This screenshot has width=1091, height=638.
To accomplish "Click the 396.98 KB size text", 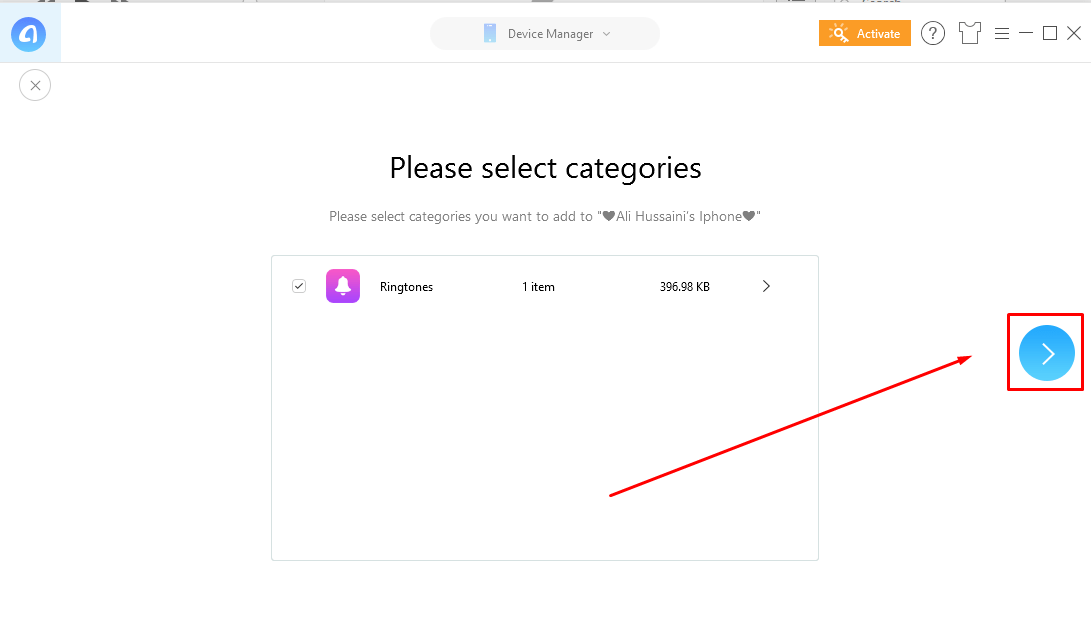I will tap(685, 287).
